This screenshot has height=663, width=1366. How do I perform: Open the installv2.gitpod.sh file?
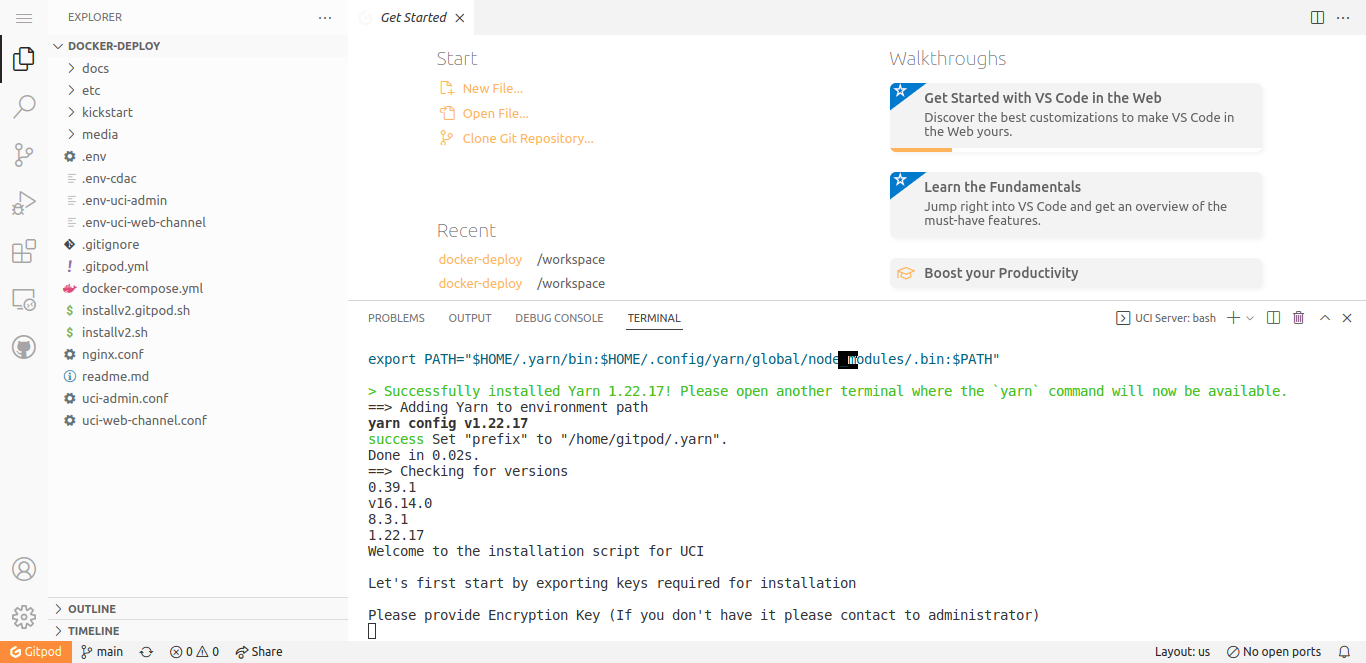(x=198, y=310)
